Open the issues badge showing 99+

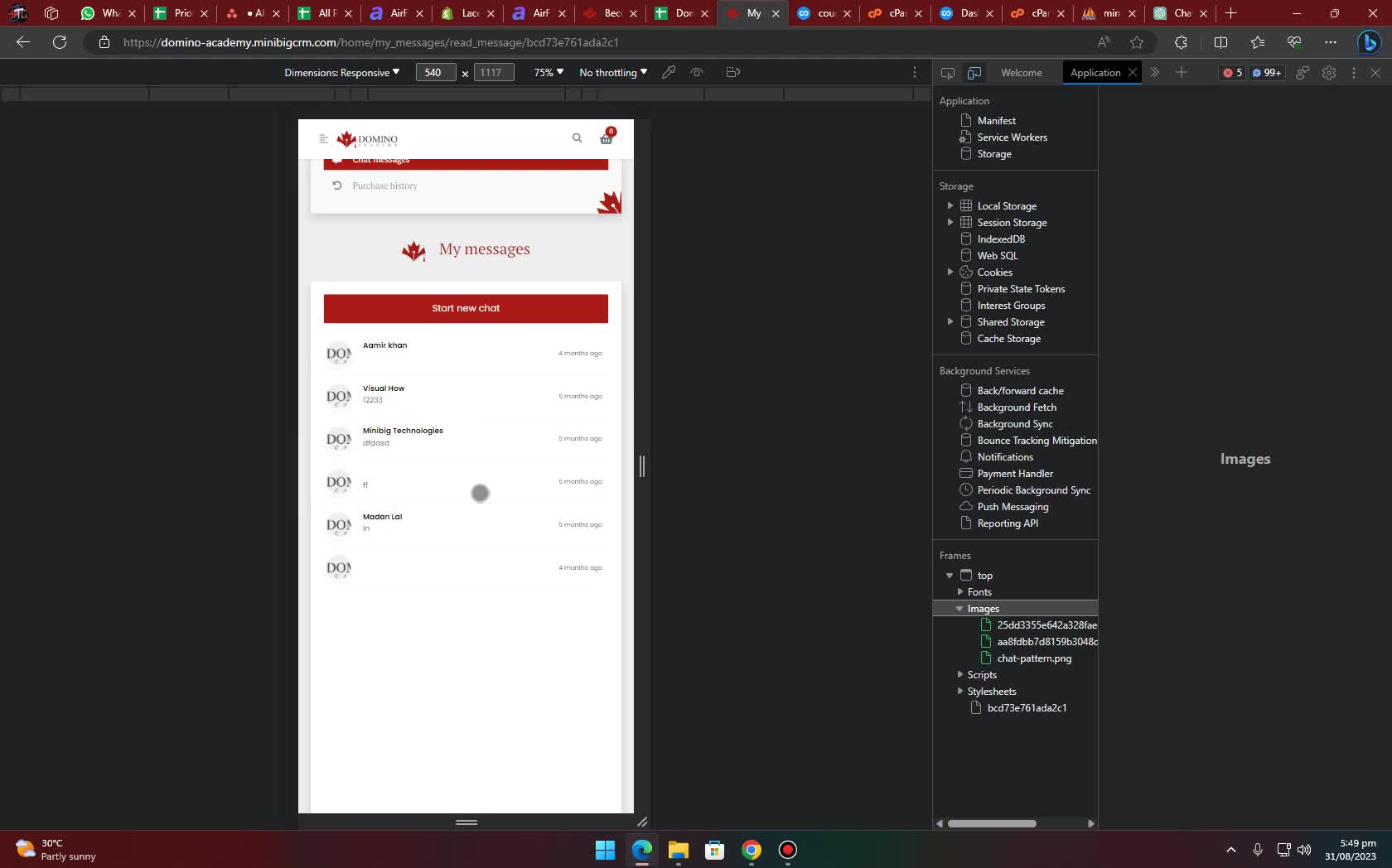point(1266,73)
